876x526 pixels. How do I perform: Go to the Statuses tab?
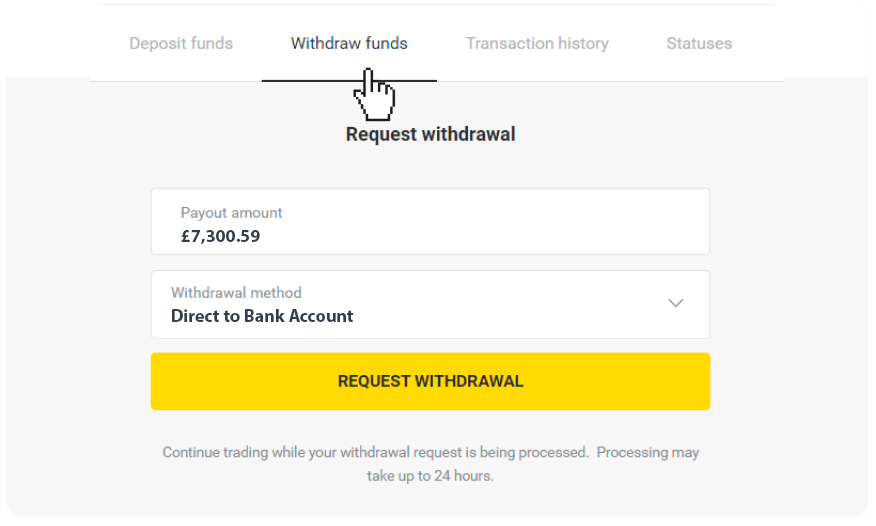[699, 44]
